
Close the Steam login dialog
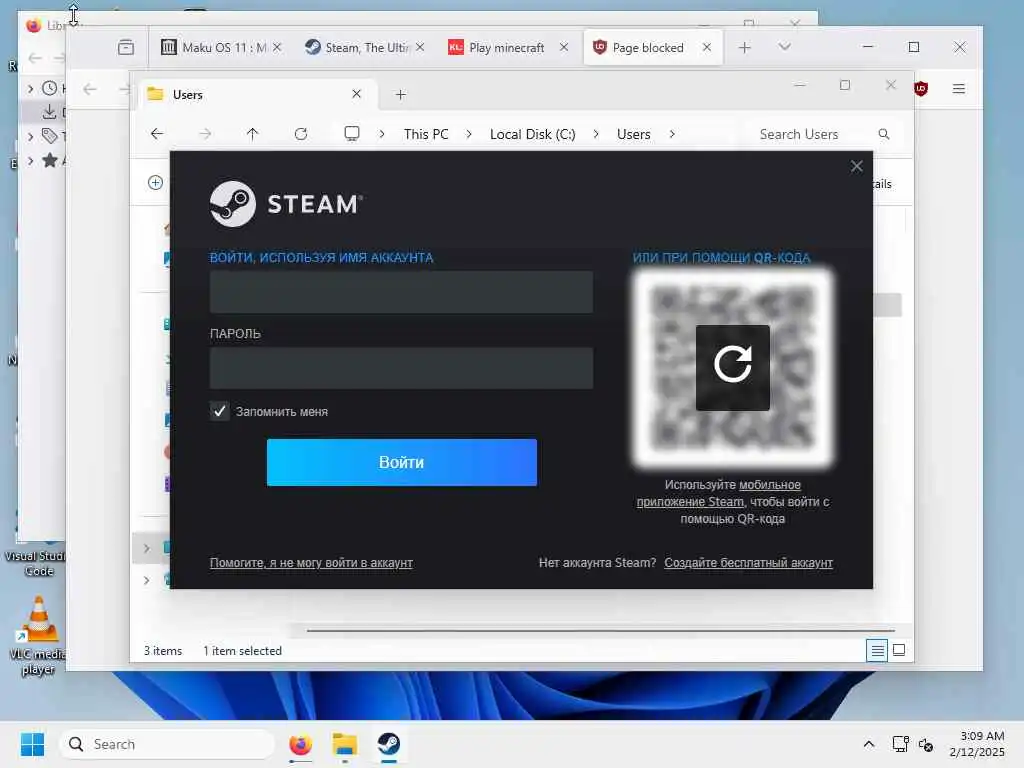tap(856, 167)
